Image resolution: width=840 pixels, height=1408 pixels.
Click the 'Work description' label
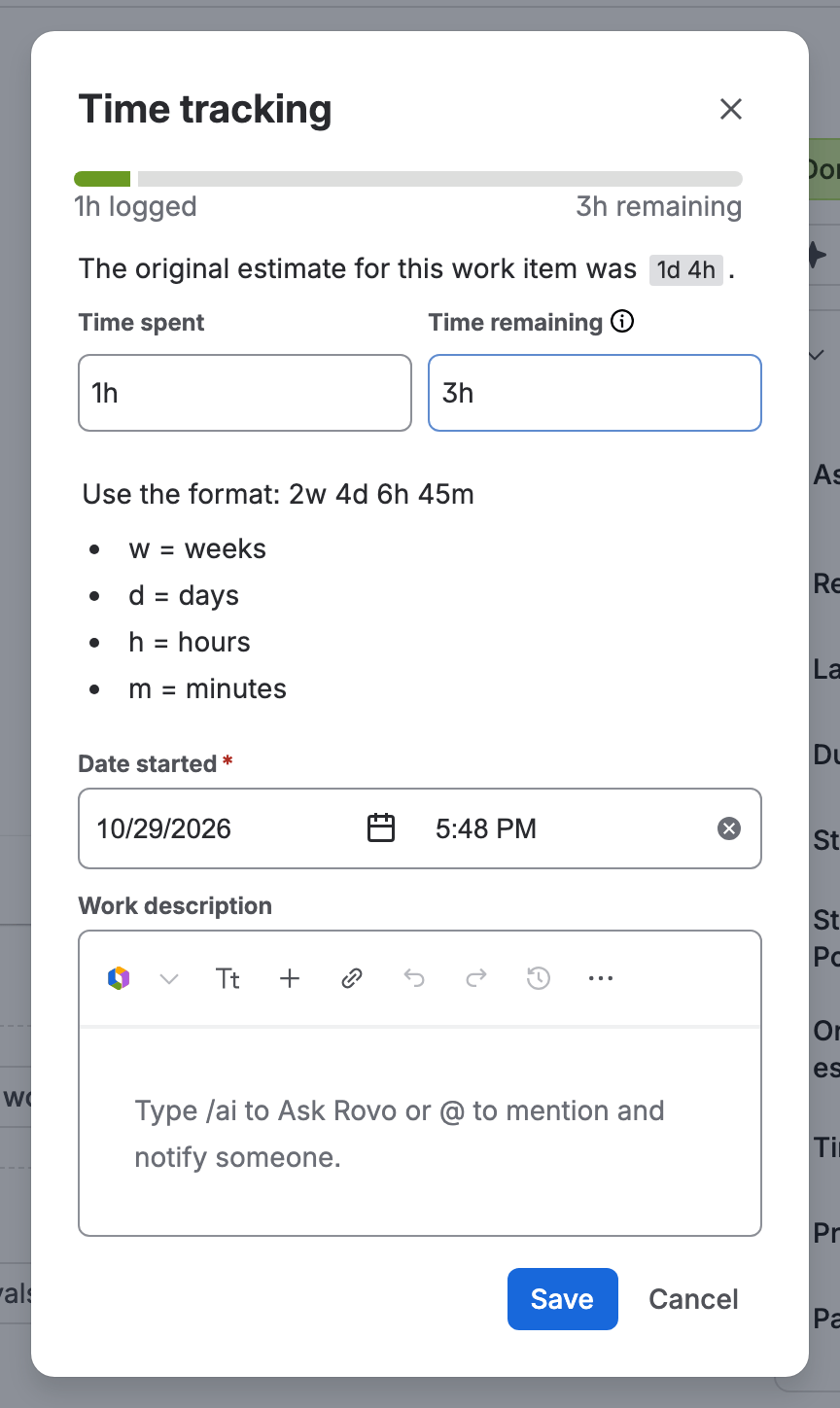coord(175,905)
